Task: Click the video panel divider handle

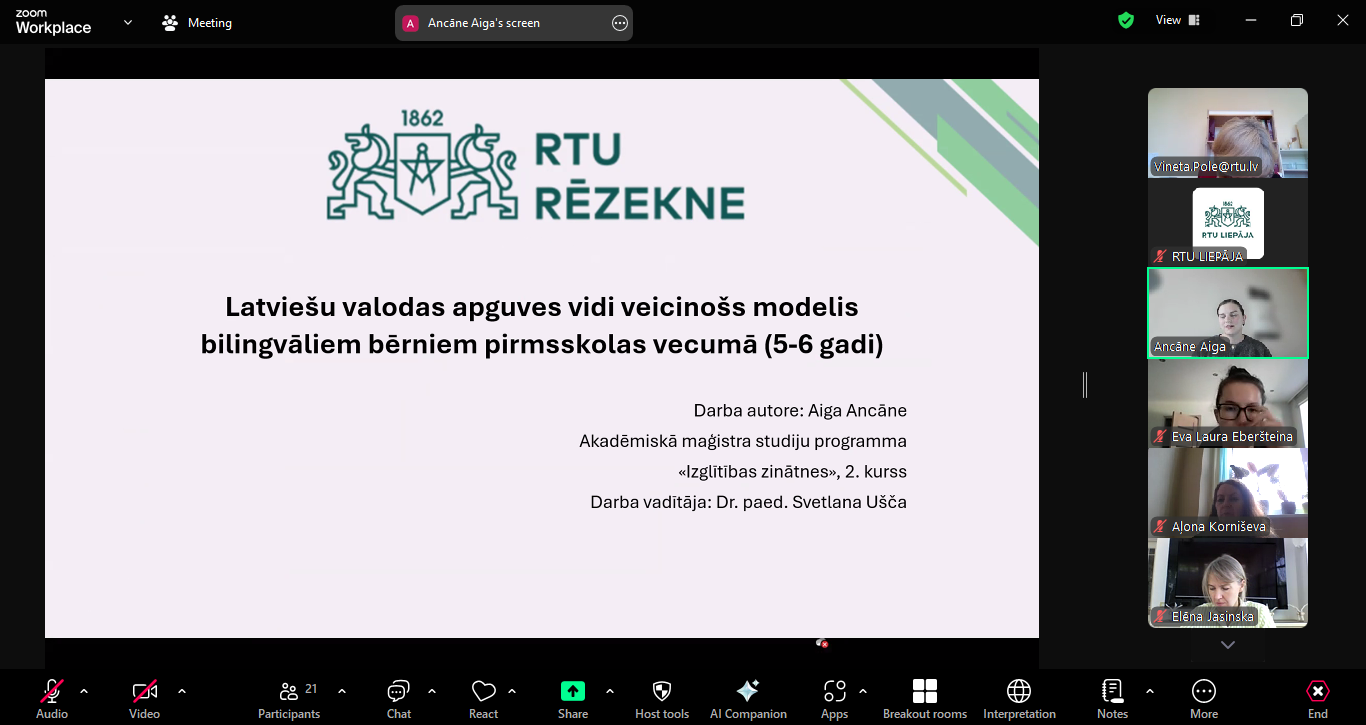Action: (x=1085, y=384)
